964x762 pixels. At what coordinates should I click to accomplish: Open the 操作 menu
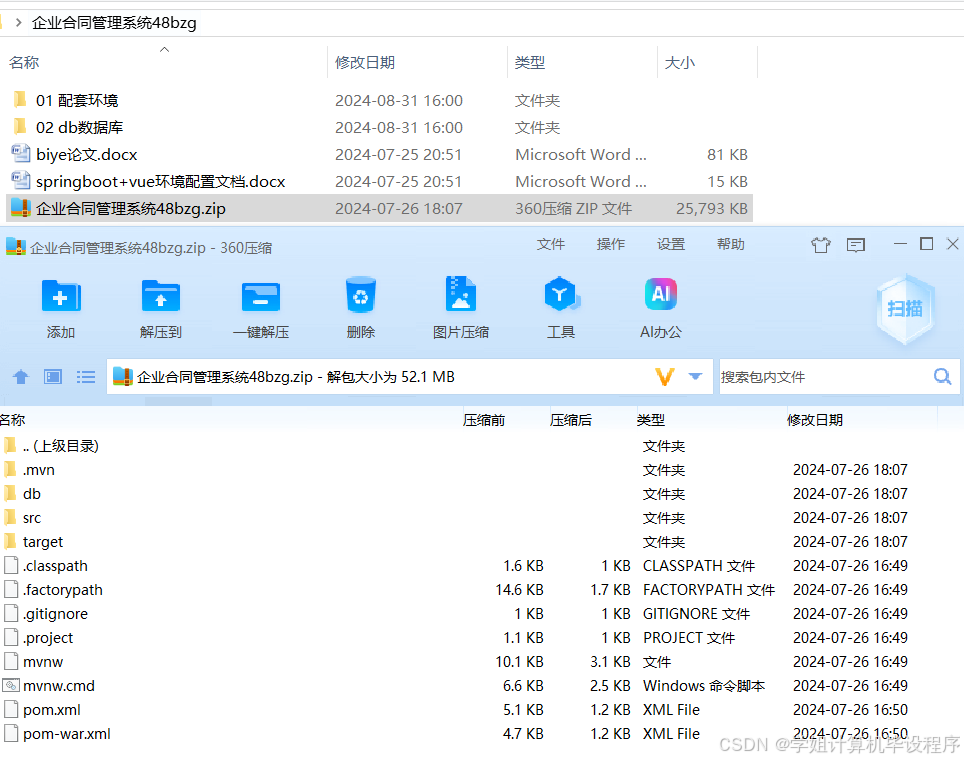pyautogui.click(x=610, y=244)
